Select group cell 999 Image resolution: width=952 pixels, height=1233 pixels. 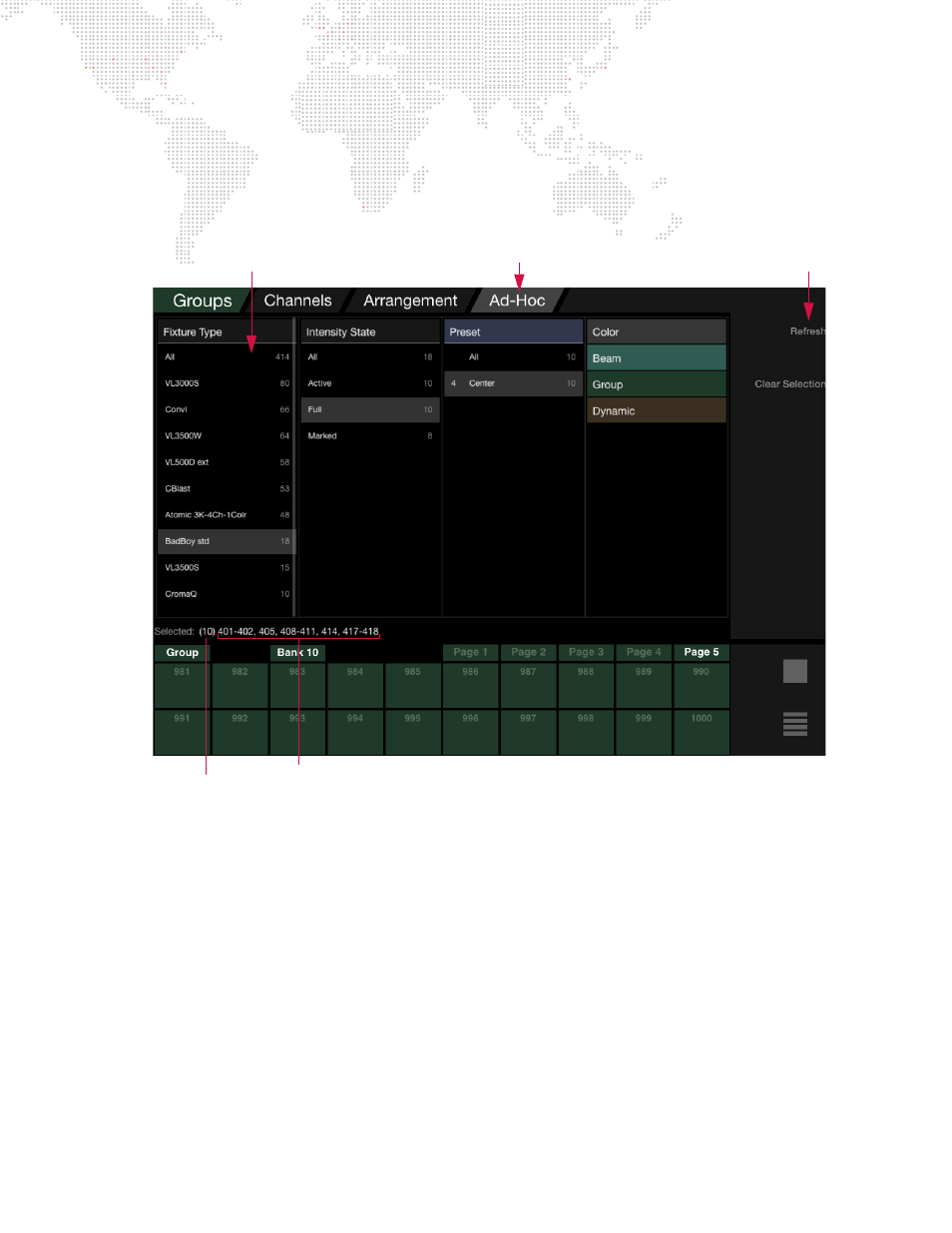tap(644, 732)
